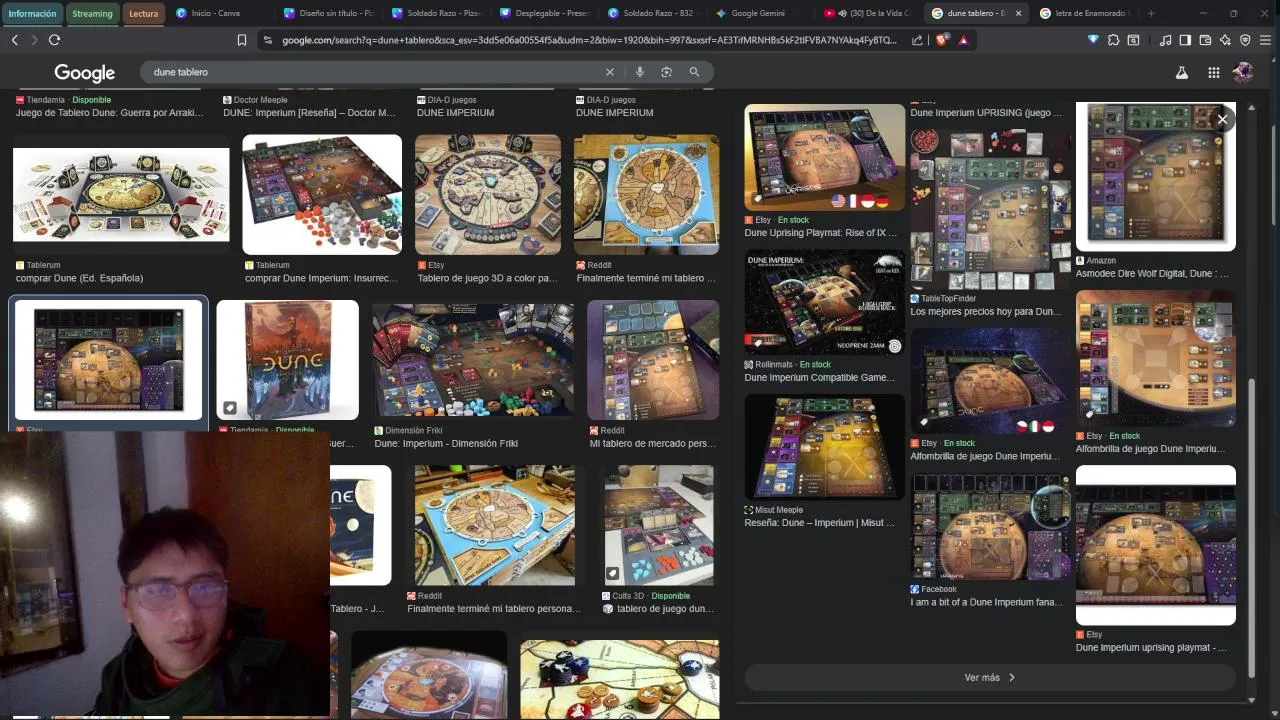Open the share icon in the address bar

click(917, 40)
